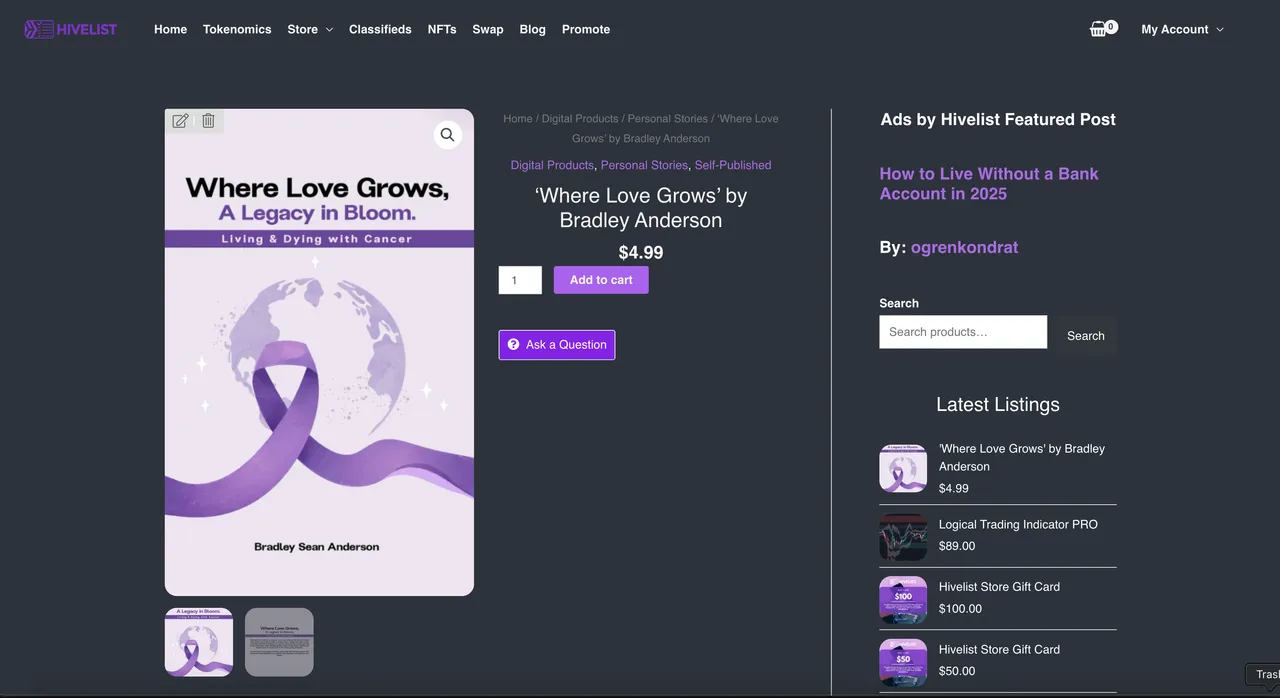Click the main book cover image
Image resolution: width=1280 pixels, height=698 pixels.
pyautogui.click(x=319, y=352)
